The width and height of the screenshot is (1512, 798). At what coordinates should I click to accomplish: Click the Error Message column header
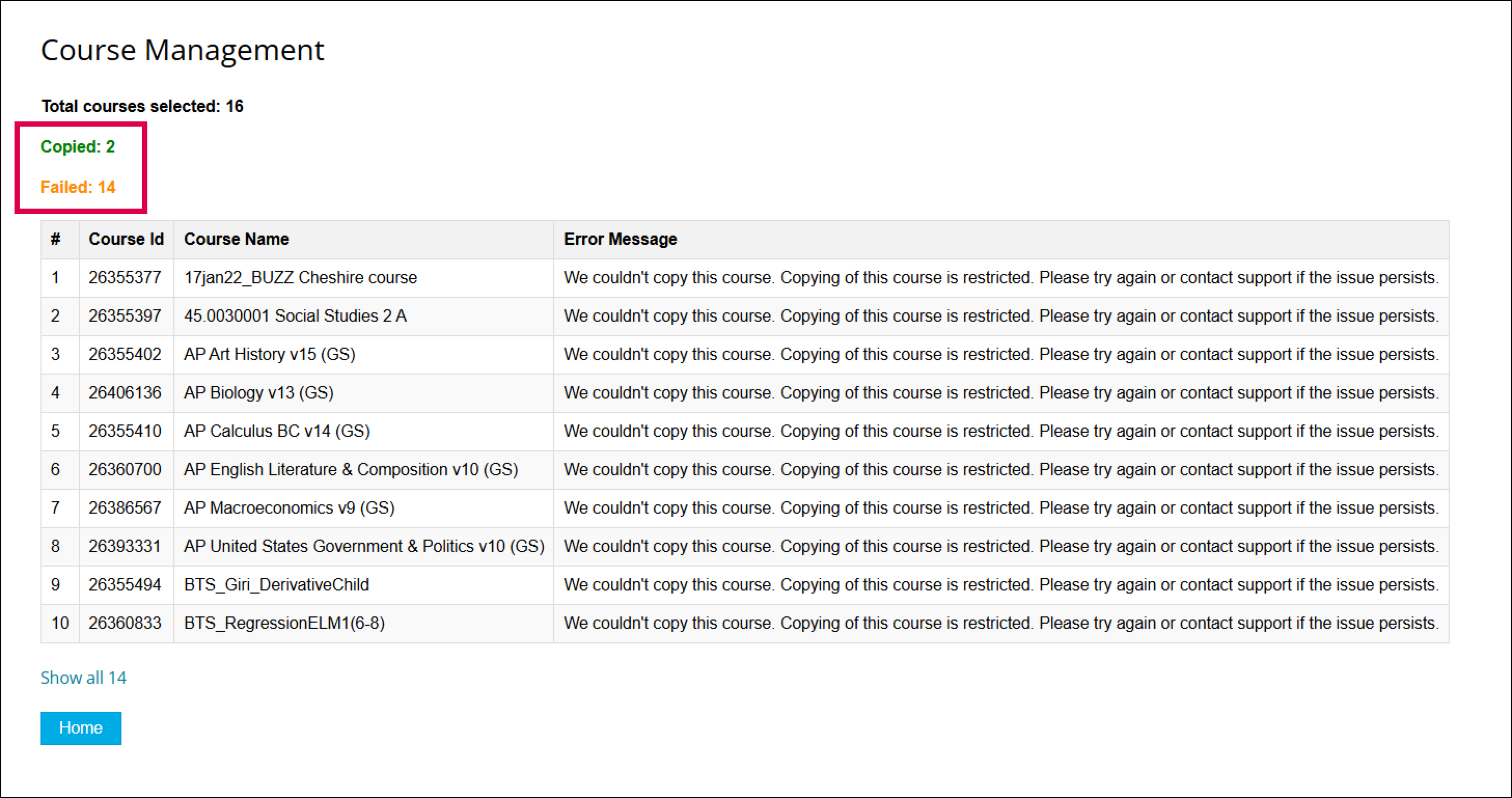tap(620, 239)
